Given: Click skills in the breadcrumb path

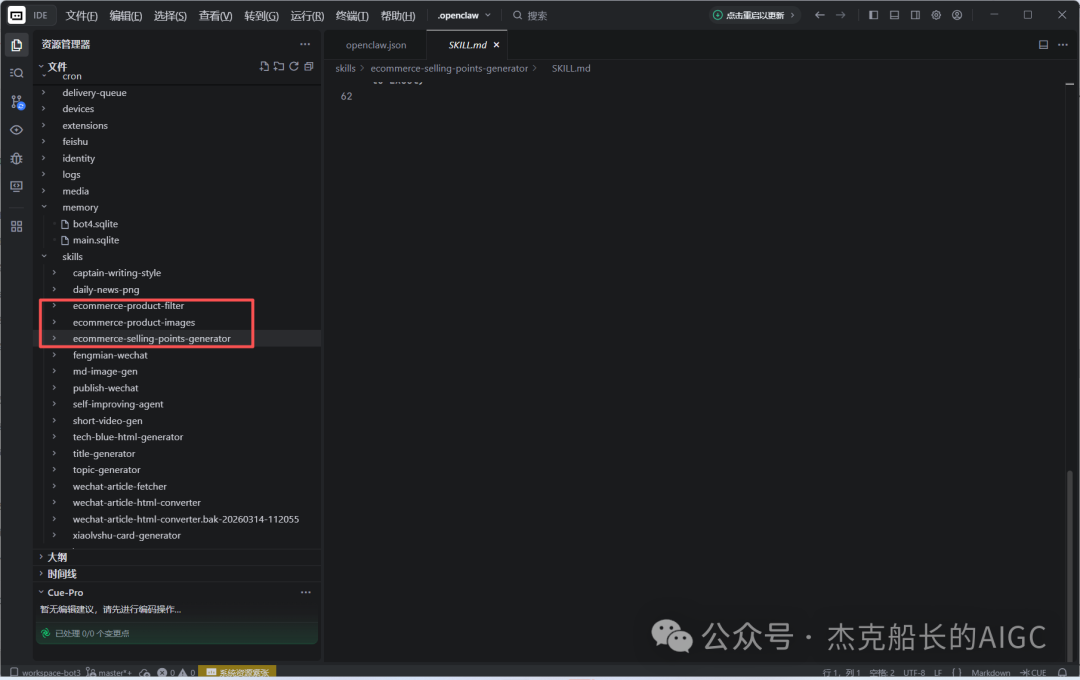Looking at the screenshot, I should [x=345, y=68].
